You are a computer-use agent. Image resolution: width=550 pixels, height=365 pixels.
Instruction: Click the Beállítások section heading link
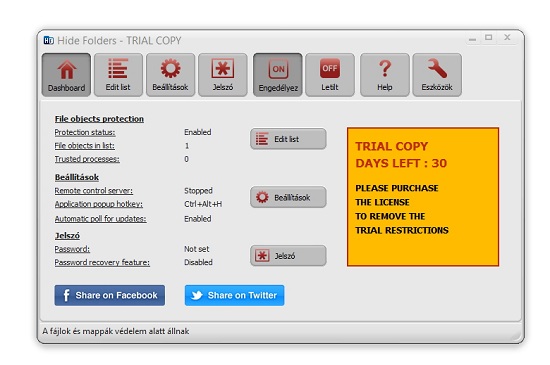77,177
